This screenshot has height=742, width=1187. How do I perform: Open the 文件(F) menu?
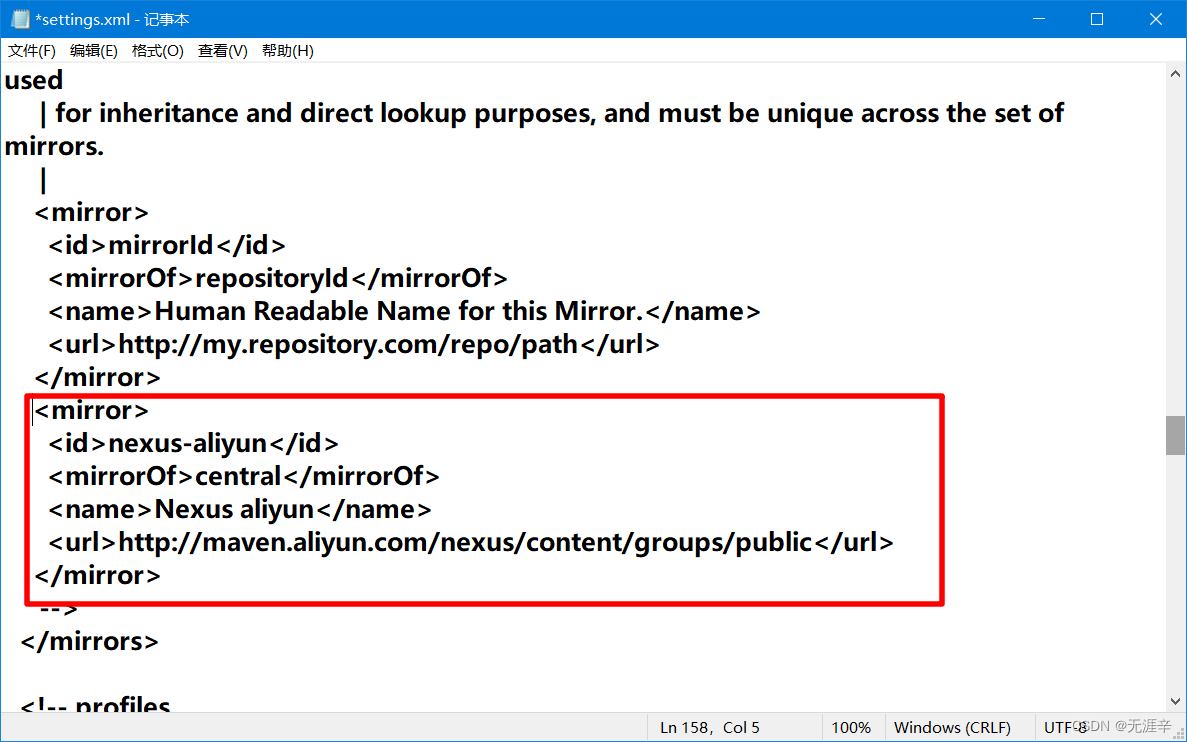point(30,51)
